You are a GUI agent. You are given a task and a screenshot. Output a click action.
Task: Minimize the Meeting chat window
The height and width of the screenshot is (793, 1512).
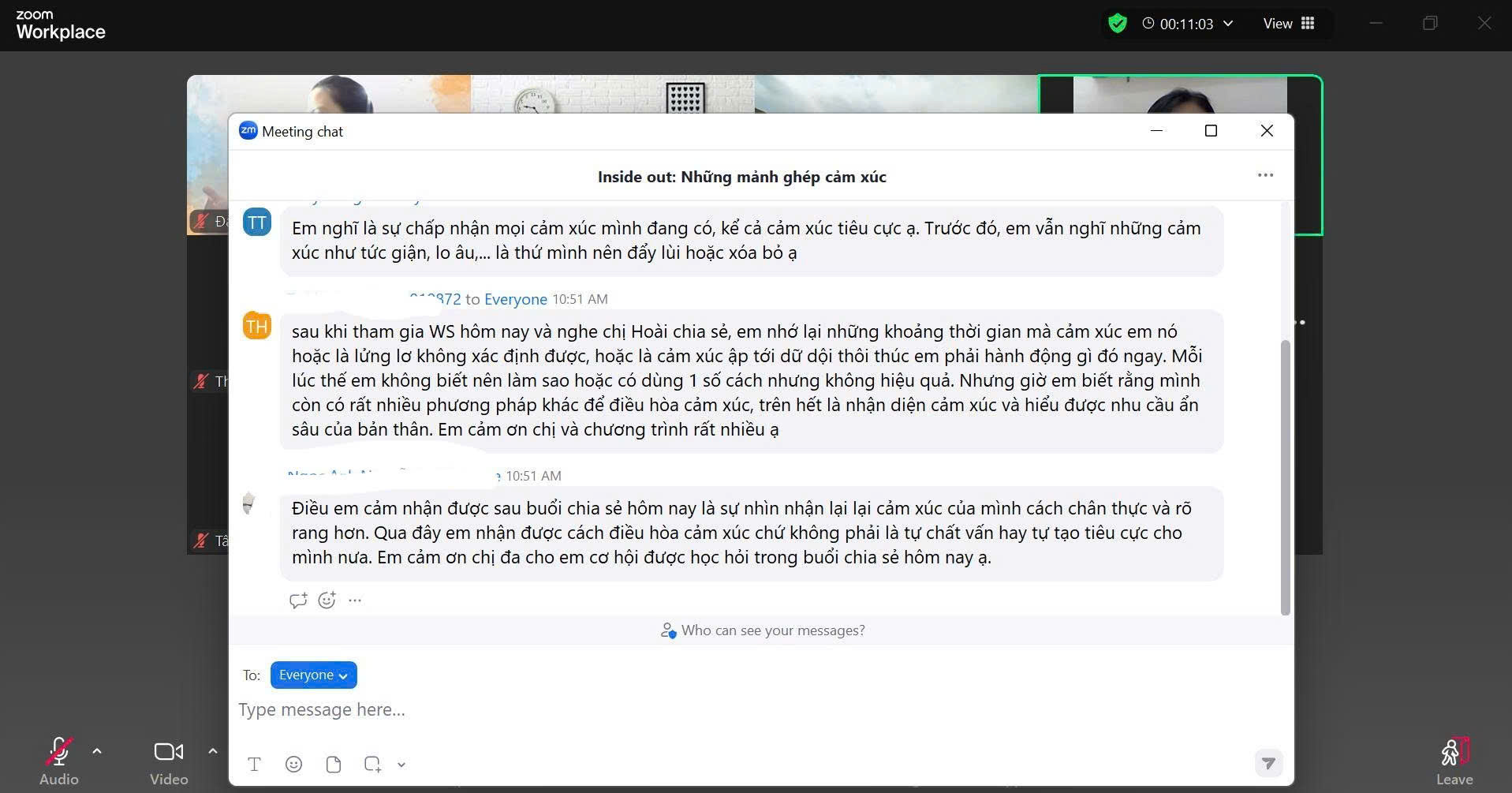pos(1156,131)
